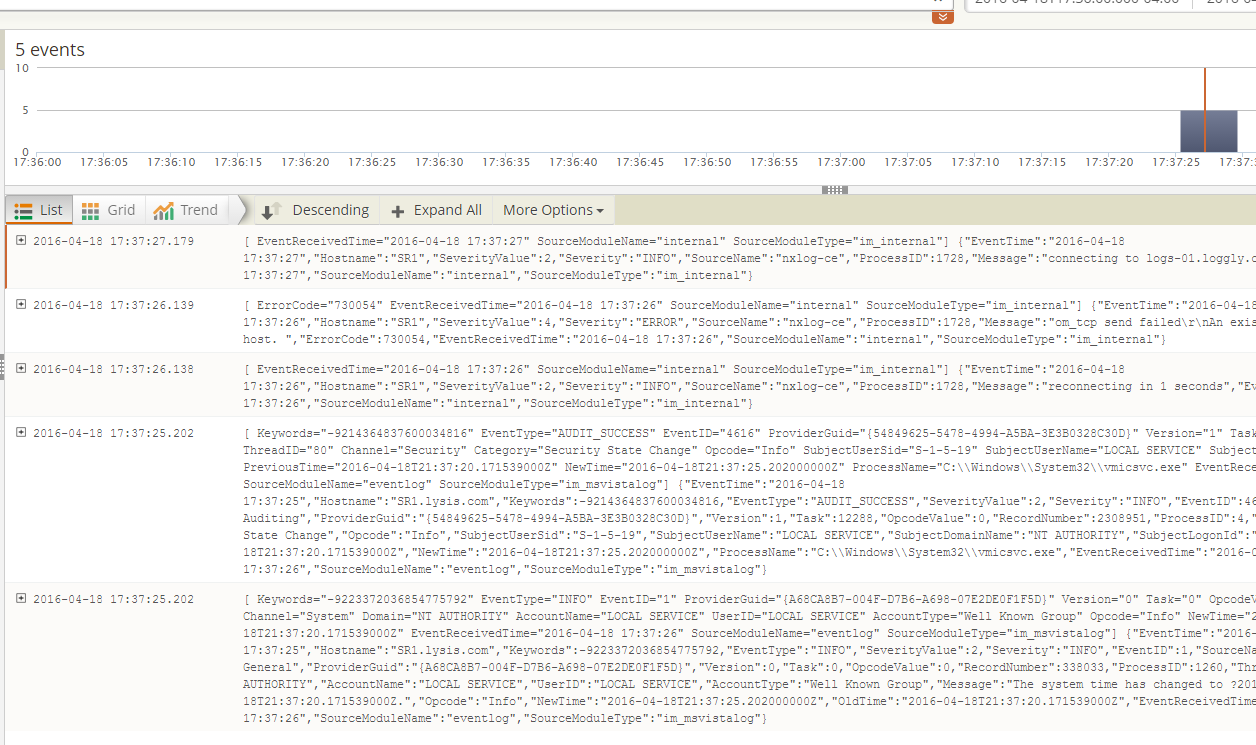Image resolution: width=1256 pixels, height=745 pixels.
Task: Expand the 17:37:27.179 event row
Action: [x=21, y=240]
